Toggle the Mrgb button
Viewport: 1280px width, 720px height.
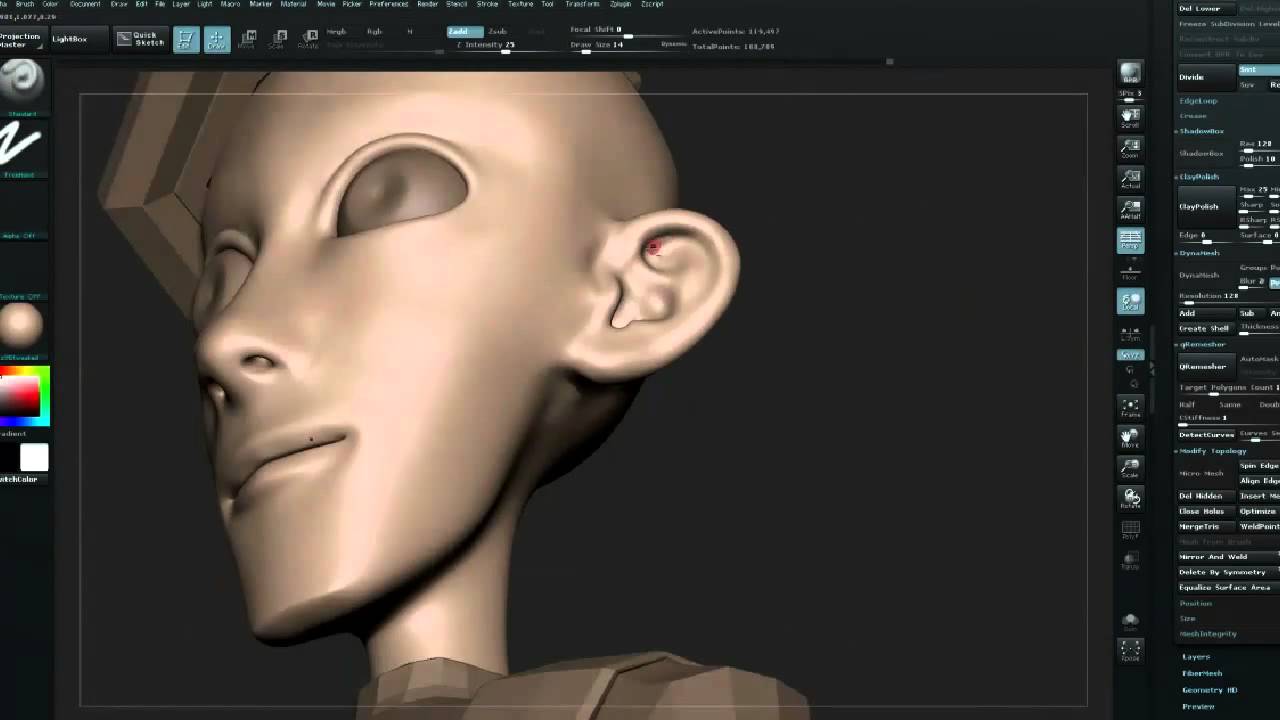[x=336, y=32]
